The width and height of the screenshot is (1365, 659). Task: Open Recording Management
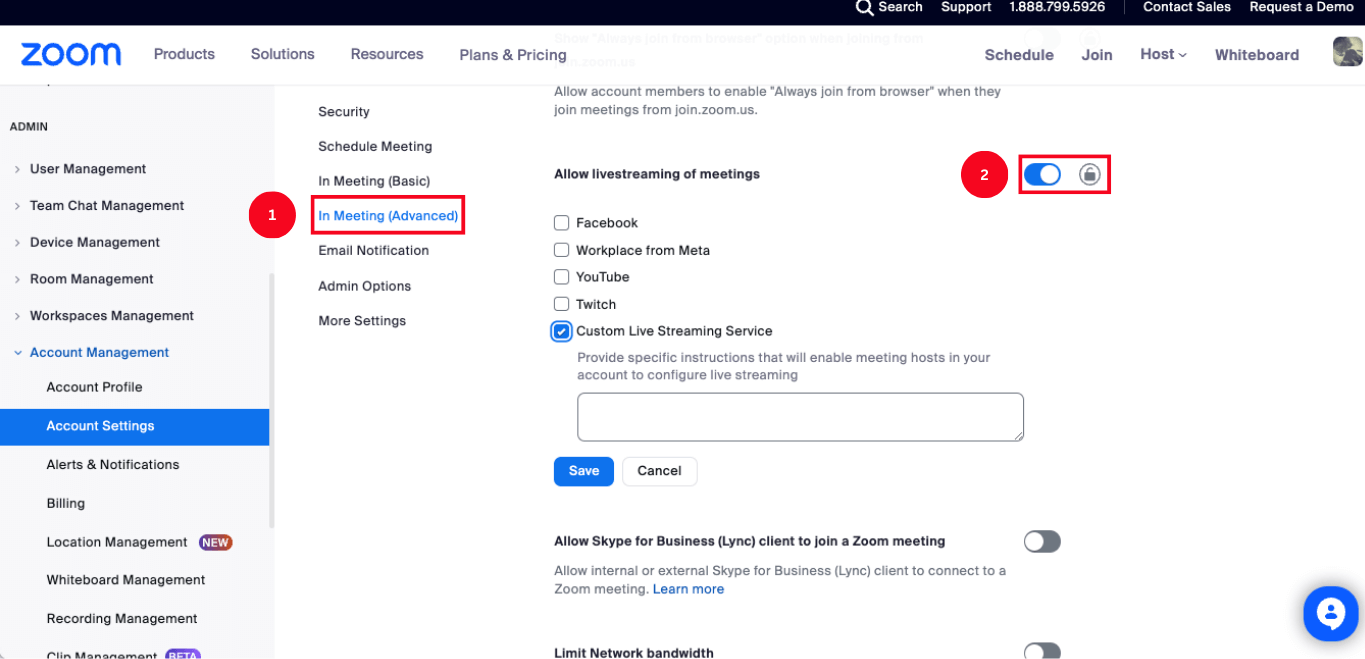(122, 619)
